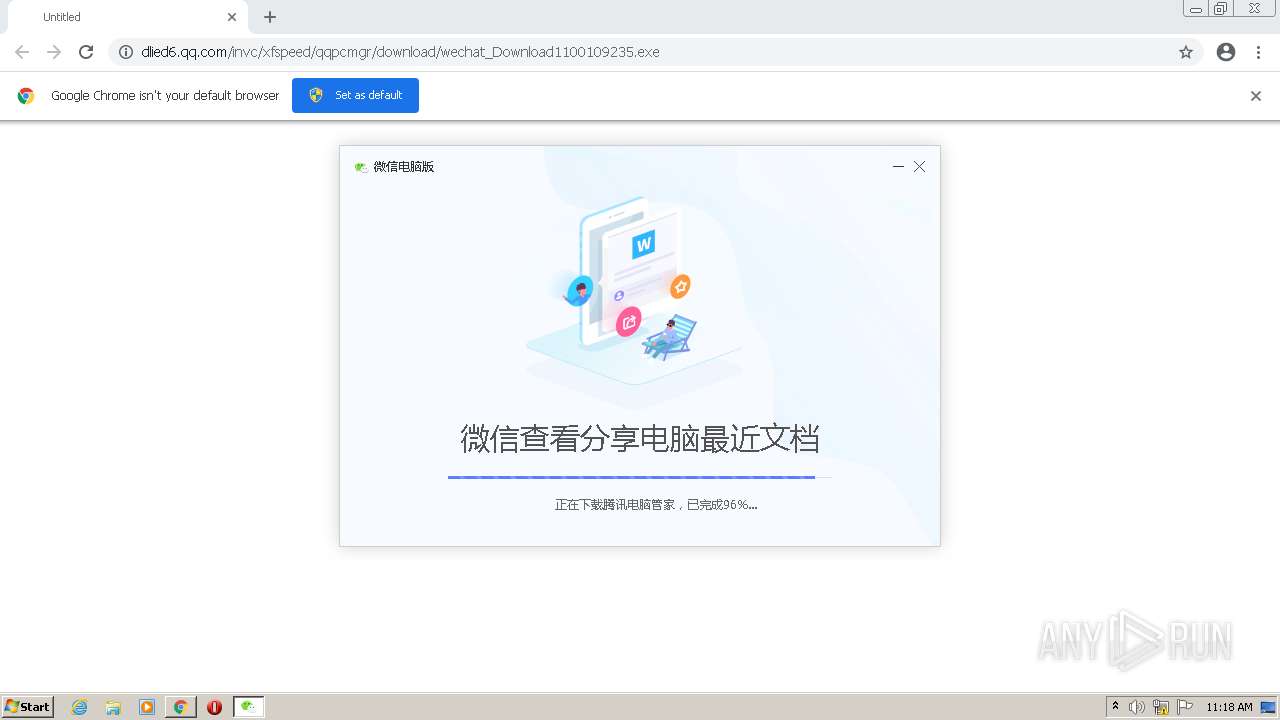Image resolution: width=1280 pixels, height=720 pixels.
Task: Click the 11:18 AM system clock
Action: pyautogui.click(x=1229, y=707)
